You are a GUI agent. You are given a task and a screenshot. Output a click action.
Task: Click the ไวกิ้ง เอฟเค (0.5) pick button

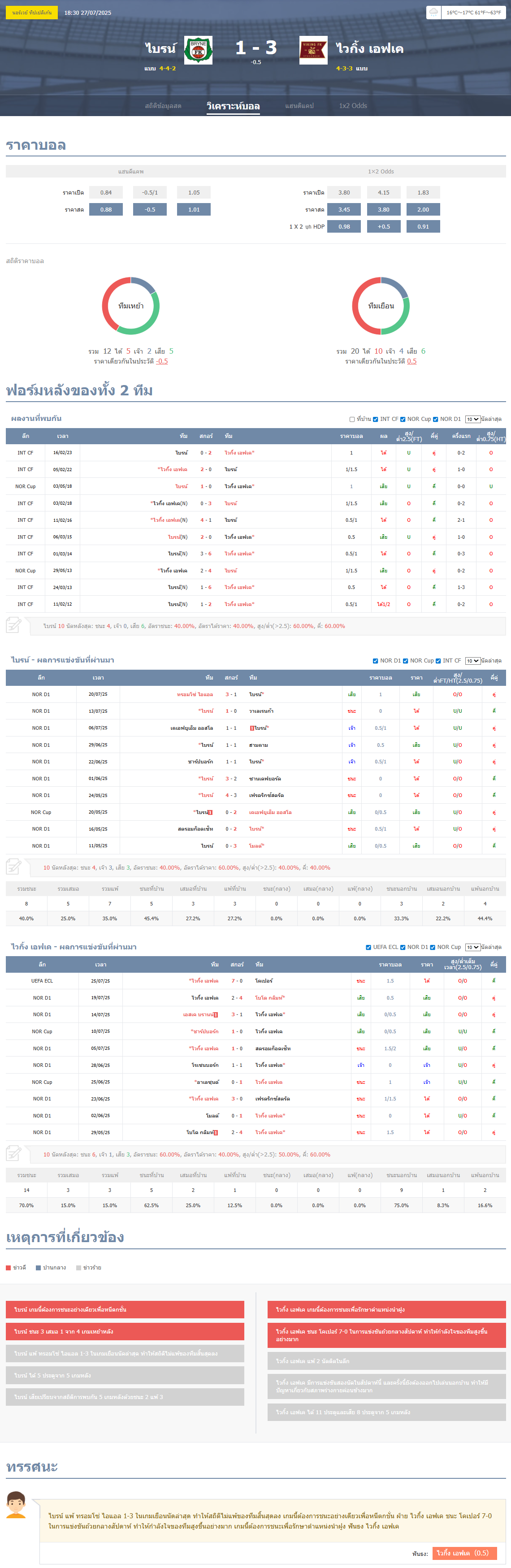click(x=465, y=1553)
